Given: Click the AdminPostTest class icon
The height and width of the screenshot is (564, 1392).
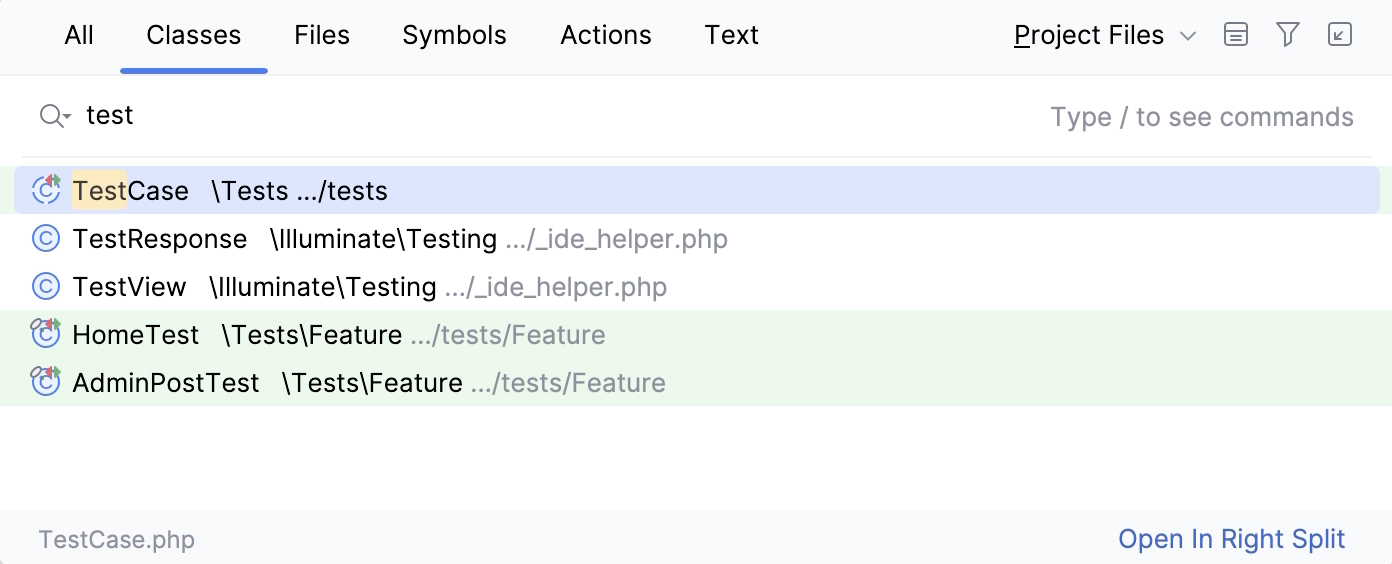Looking at the screenshot, I should tap(46, 382).
